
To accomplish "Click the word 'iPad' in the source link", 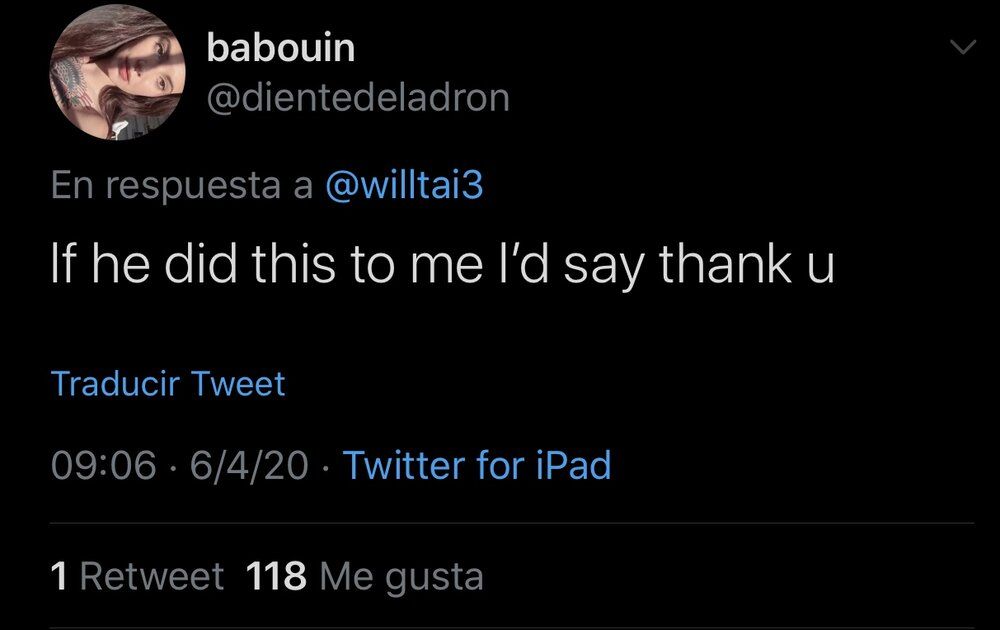I will 573,464.
